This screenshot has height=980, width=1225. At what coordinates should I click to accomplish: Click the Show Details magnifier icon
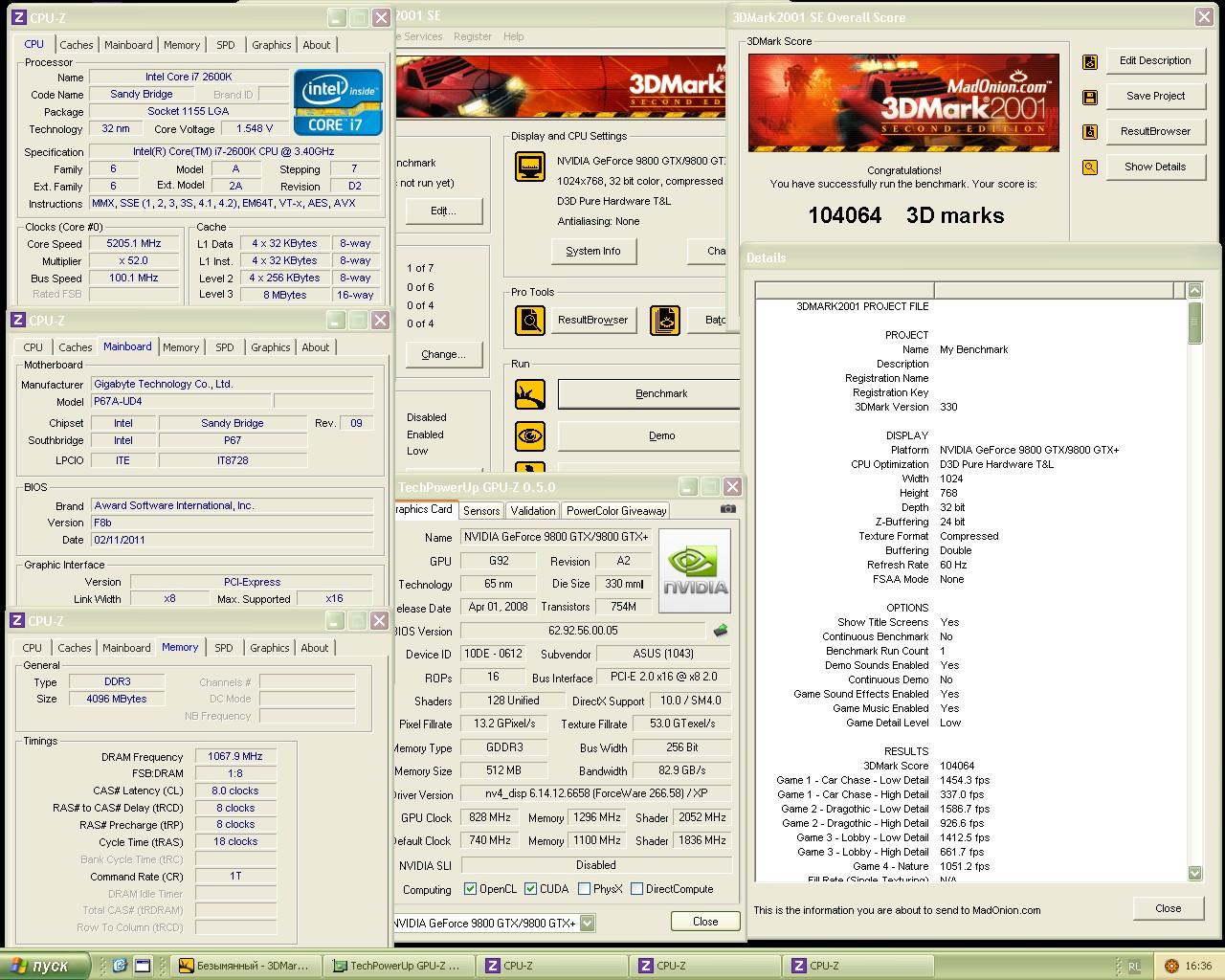click(x=1089, y=167)
